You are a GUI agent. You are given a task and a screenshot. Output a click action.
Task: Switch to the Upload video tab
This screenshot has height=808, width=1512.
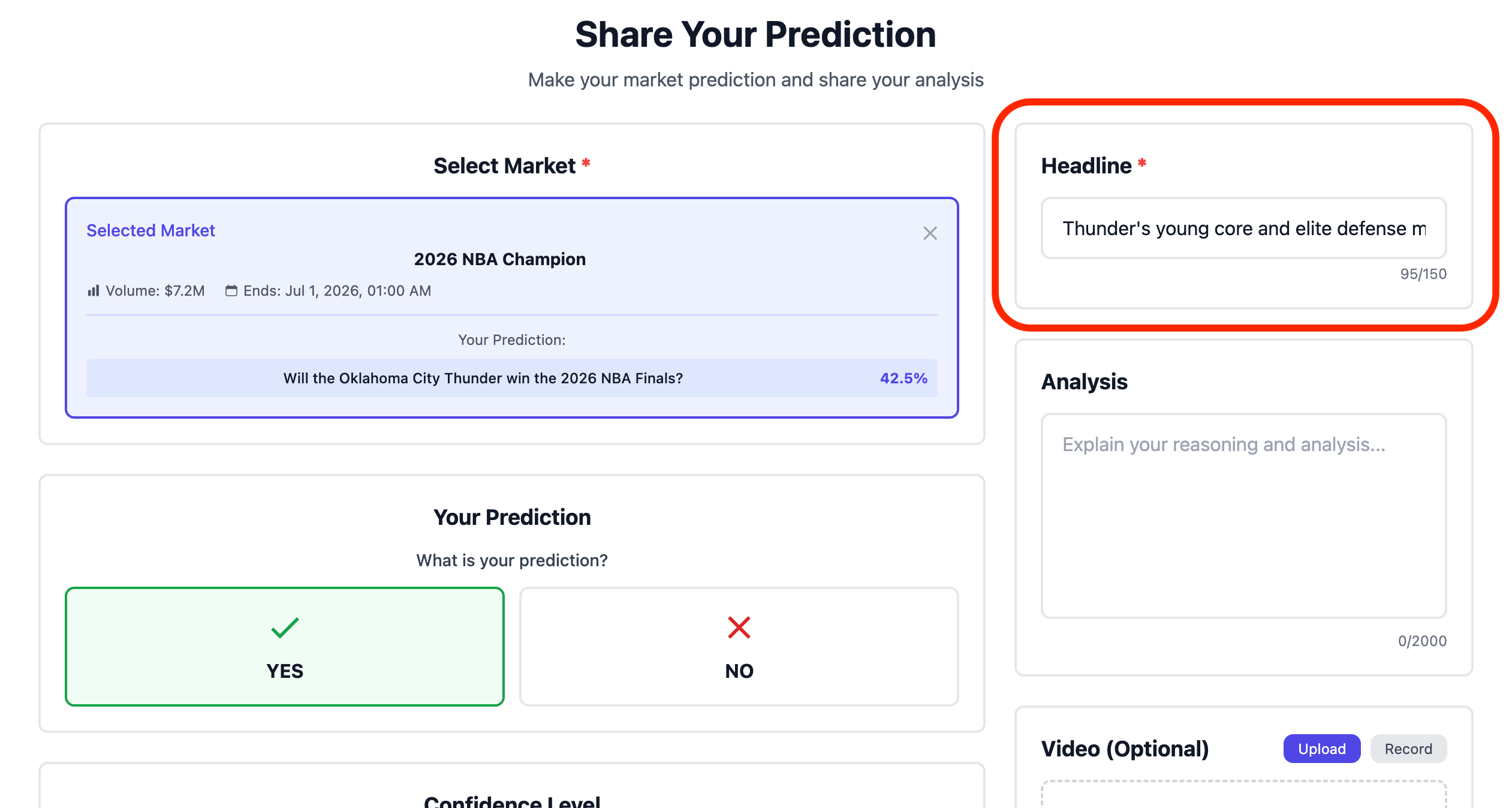click(1321, 748)
